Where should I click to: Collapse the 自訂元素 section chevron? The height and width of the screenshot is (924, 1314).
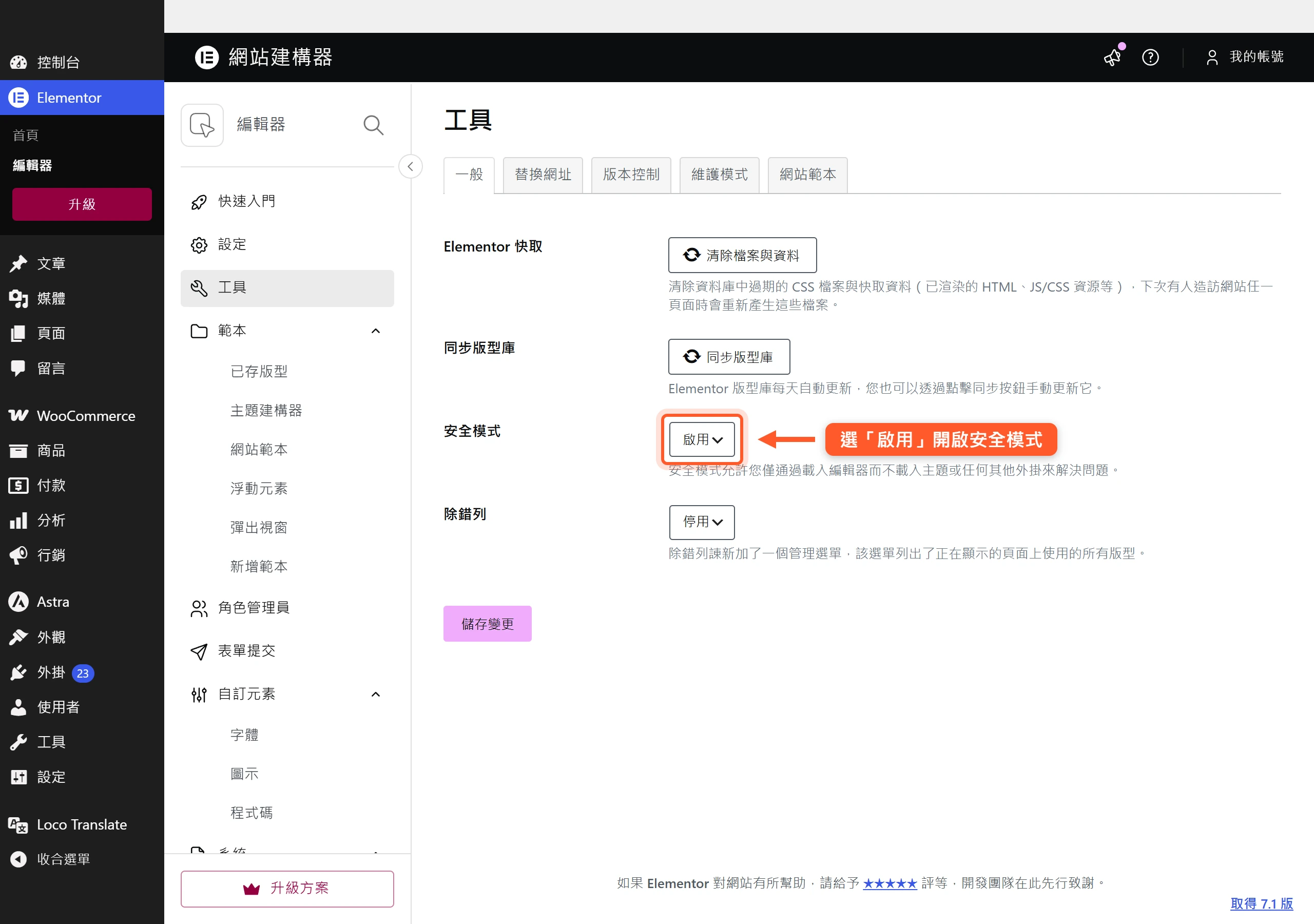pyautogui.click(x=375, y=695)
